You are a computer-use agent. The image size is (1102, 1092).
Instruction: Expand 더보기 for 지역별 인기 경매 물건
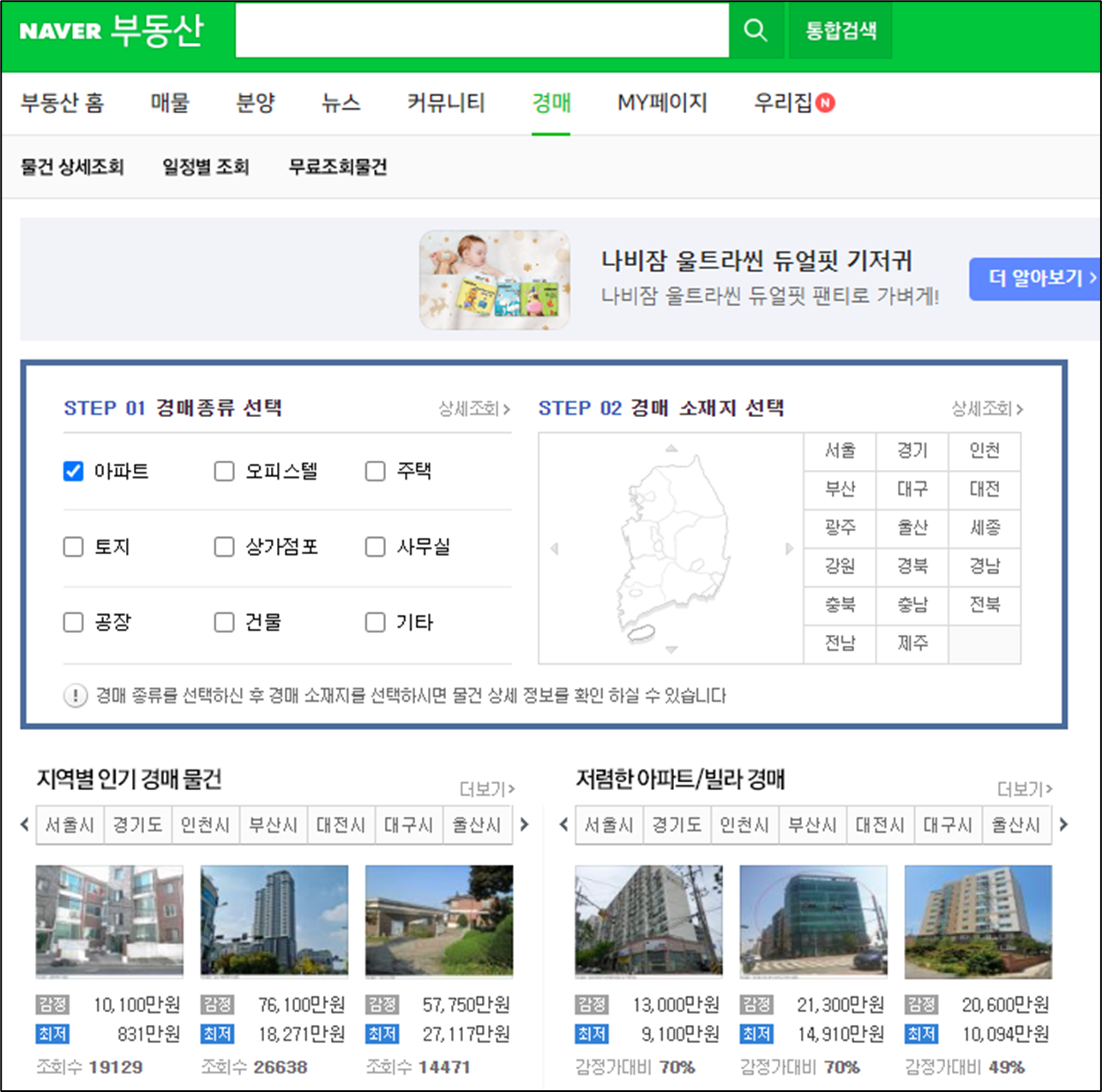485,790
